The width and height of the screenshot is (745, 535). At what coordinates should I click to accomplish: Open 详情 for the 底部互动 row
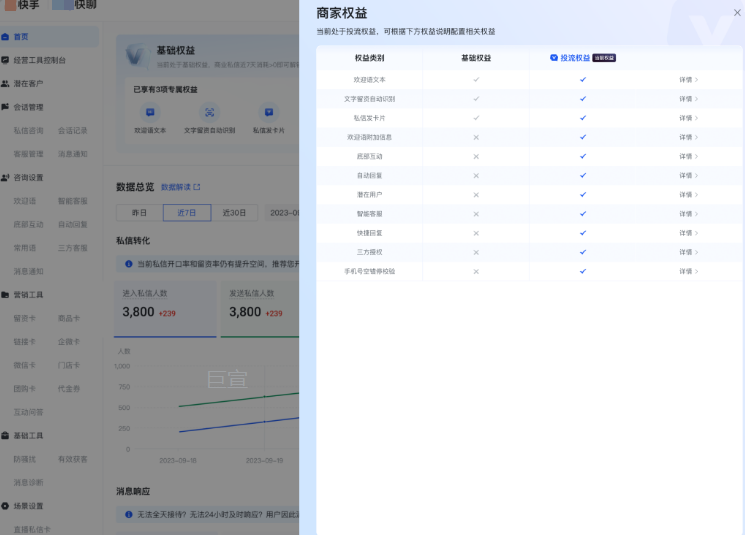pos(688,156)
